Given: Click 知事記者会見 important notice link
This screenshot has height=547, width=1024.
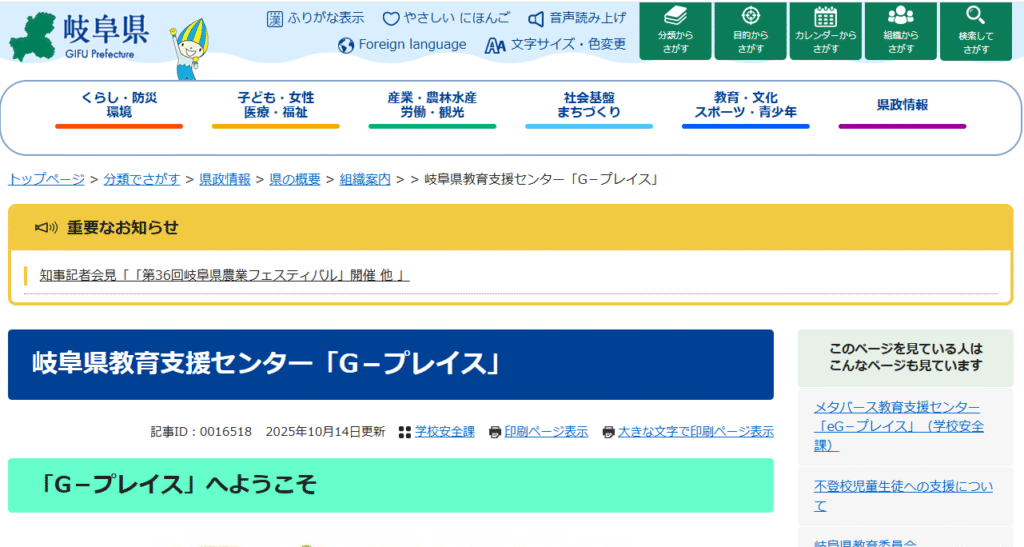Looking at the screenshot, I should (x=224, y=275).
